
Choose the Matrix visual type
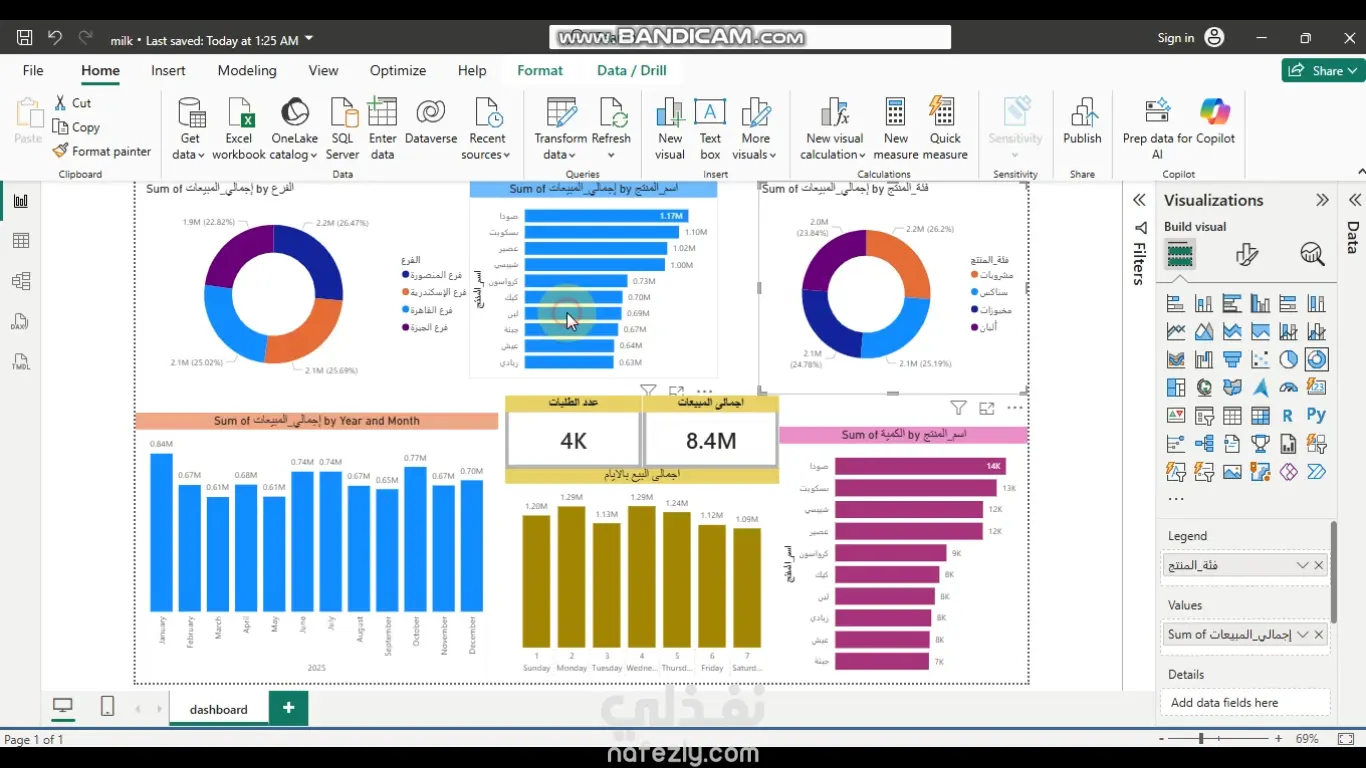(x=1260, y=416)
